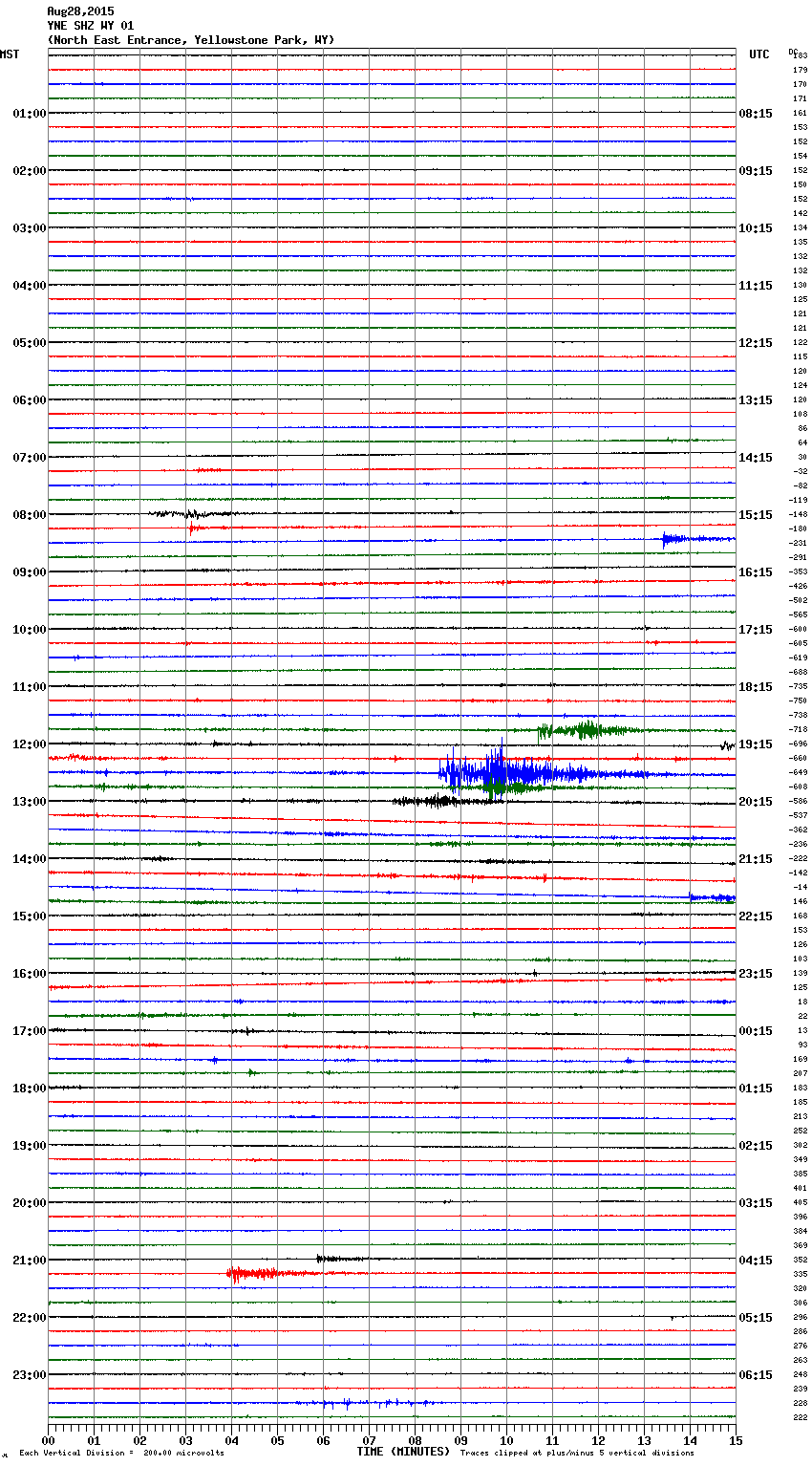Select the 20:15 UTC time label
The width and height of the screenshot is (812, 1466).
click(756, 802)
